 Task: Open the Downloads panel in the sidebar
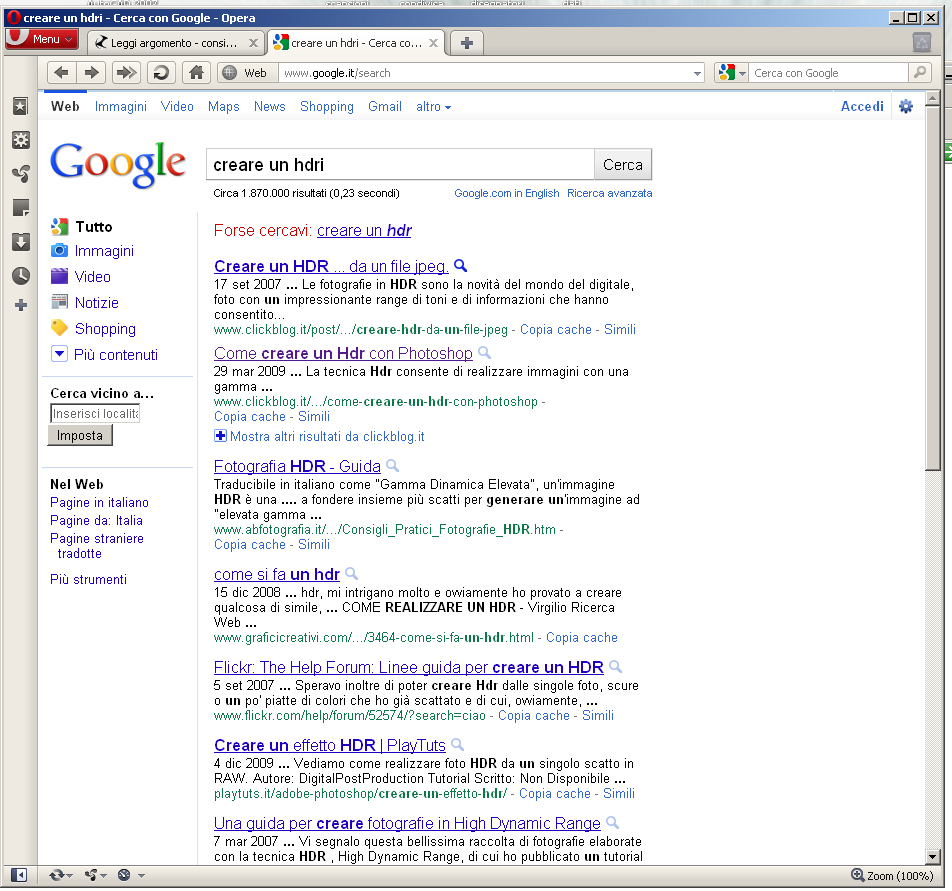(x=21, y=242)
